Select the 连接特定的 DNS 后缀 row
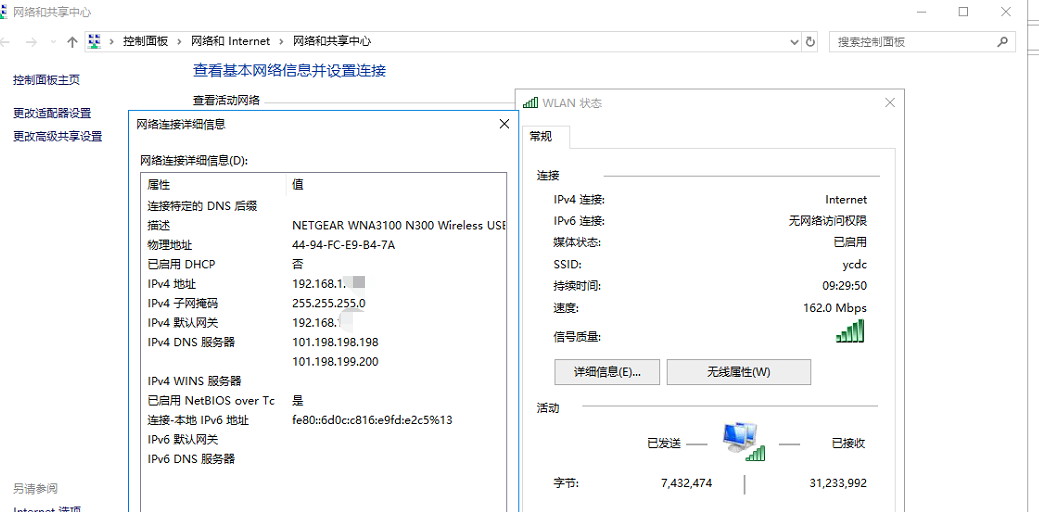 click(x=324, y=206)
